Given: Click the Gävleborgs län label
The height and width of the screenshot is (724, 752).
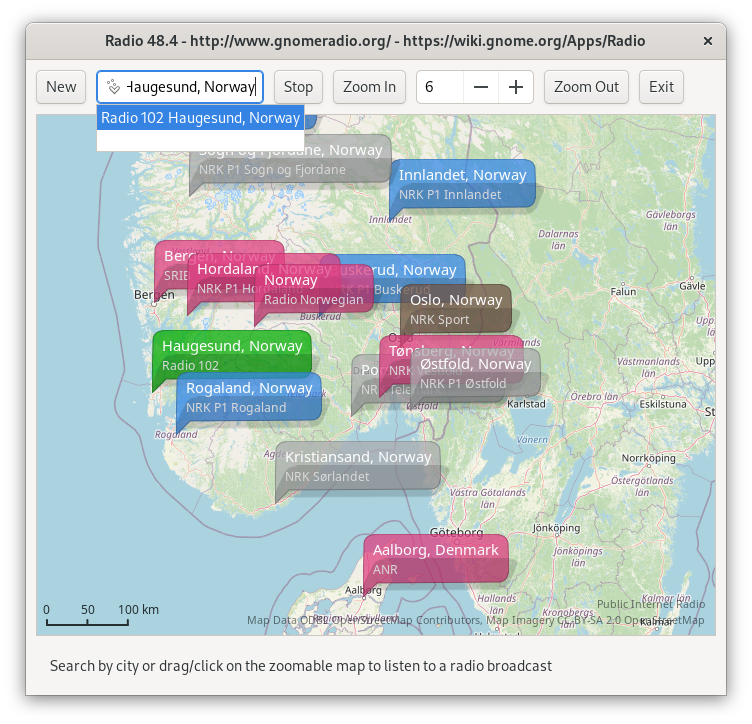Looking at the screenshot, I should coord(670,220).
